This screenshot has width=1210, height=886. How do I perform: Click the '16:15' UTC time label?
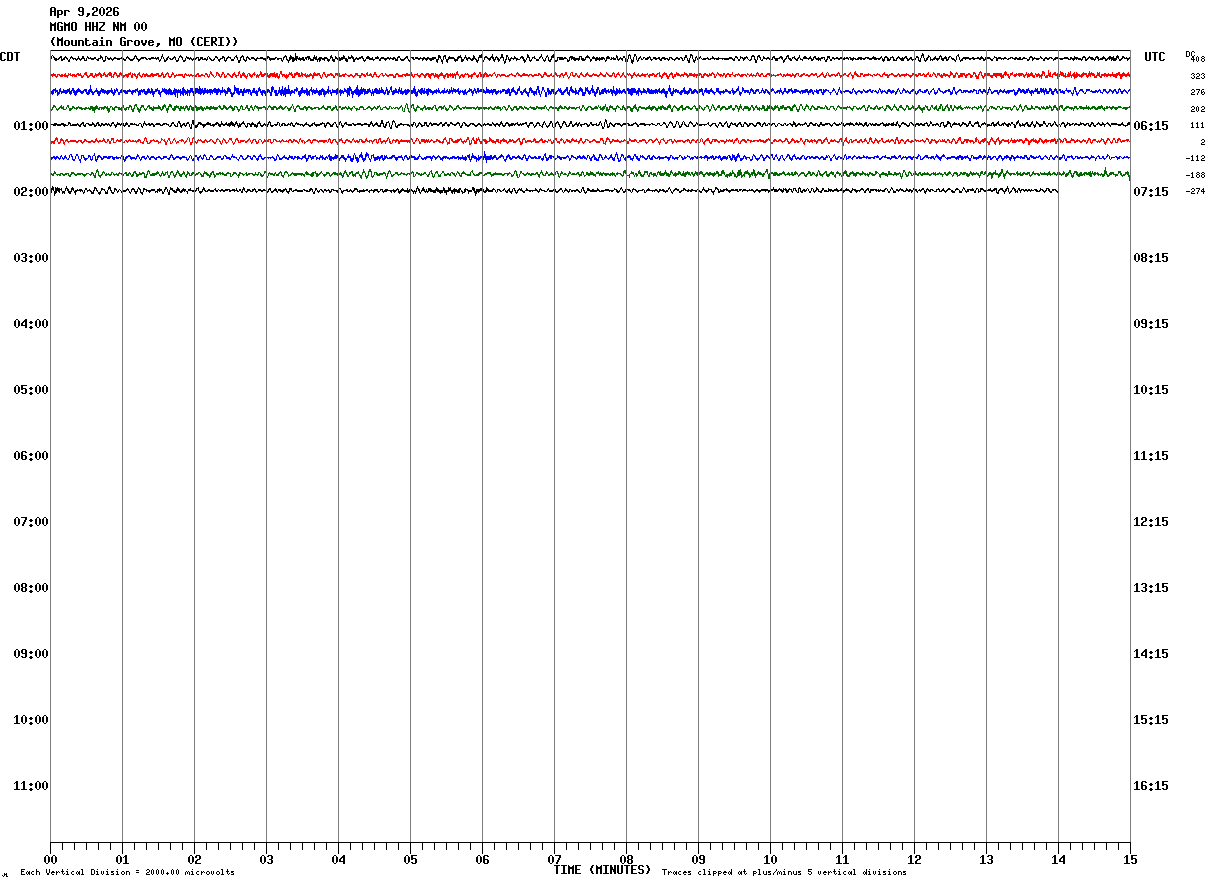1151,786
